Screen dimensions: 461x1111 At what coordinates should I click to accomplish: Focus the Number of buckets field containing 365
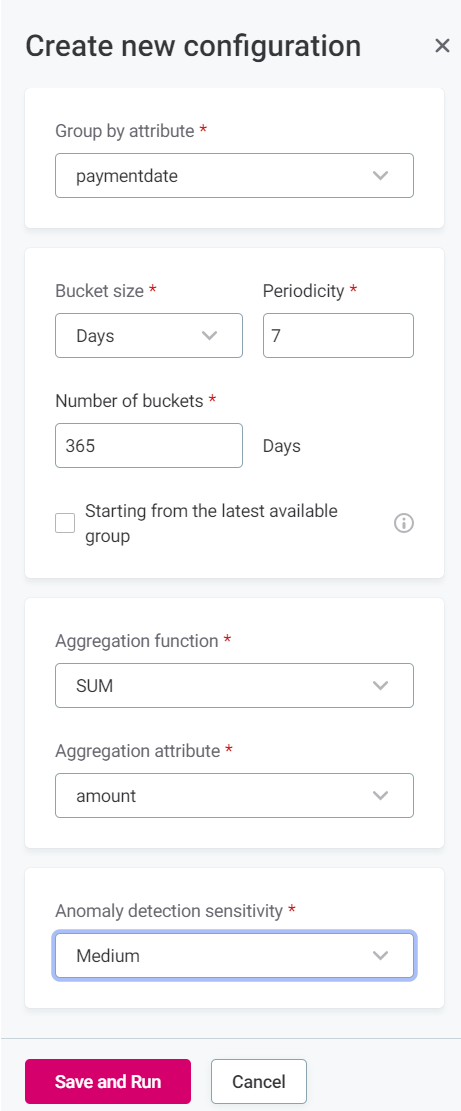point(149,446)
